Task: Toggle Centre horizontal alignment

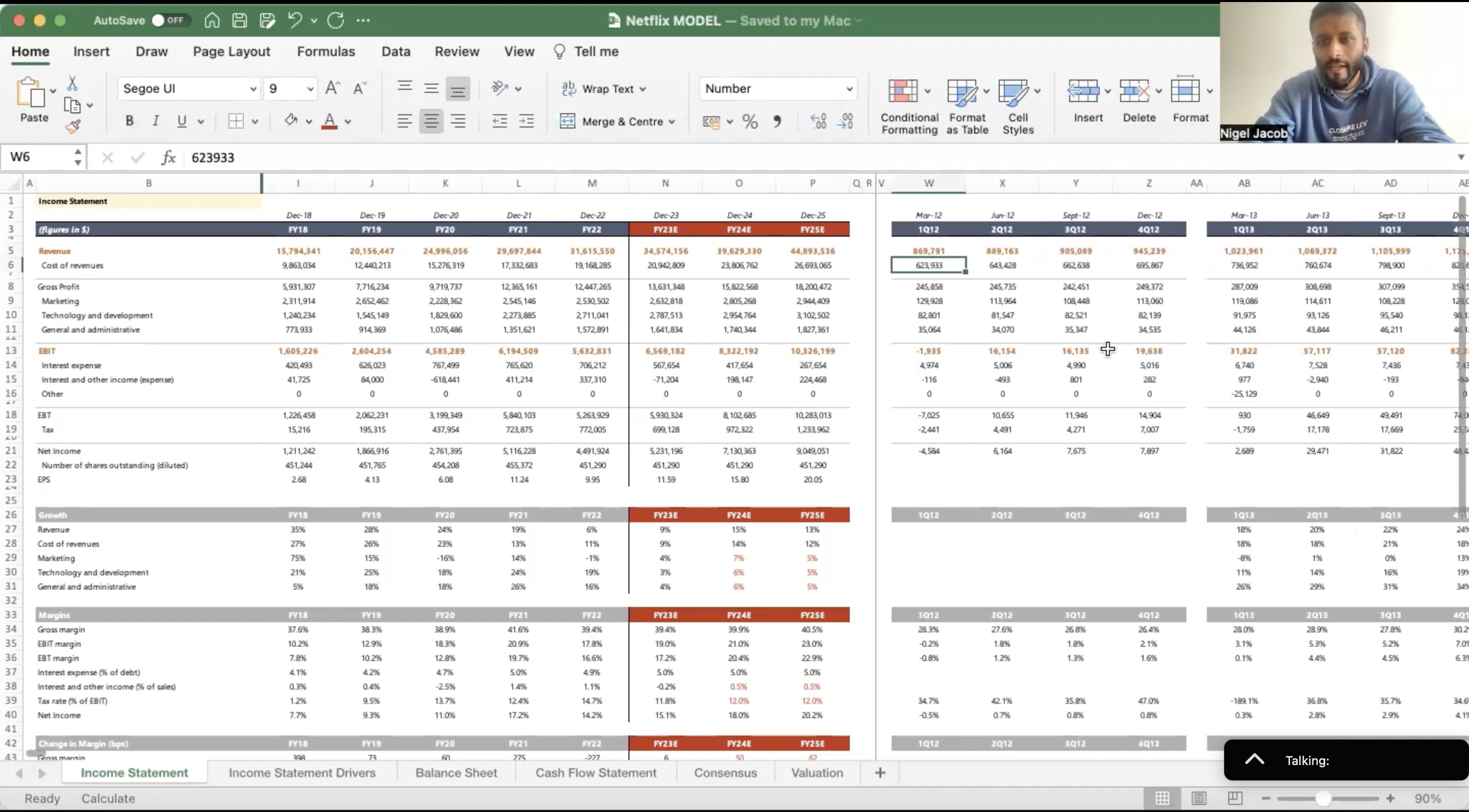Action: tap(431, 121)
